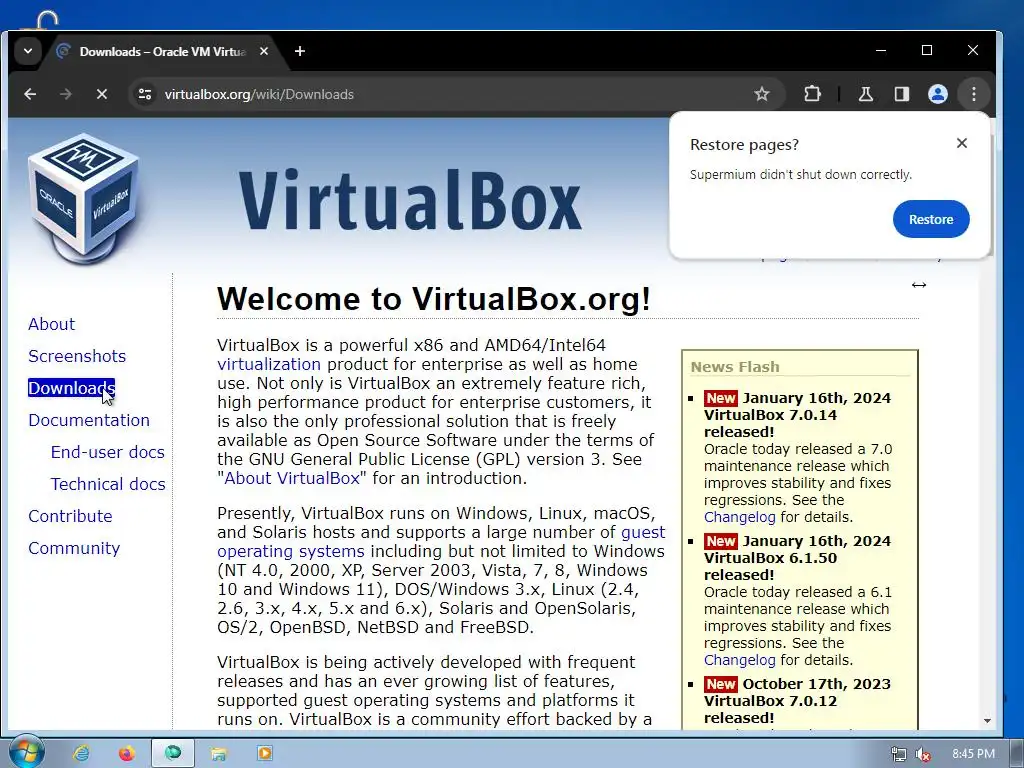Click the address bar URL

[x=259, y=95]
